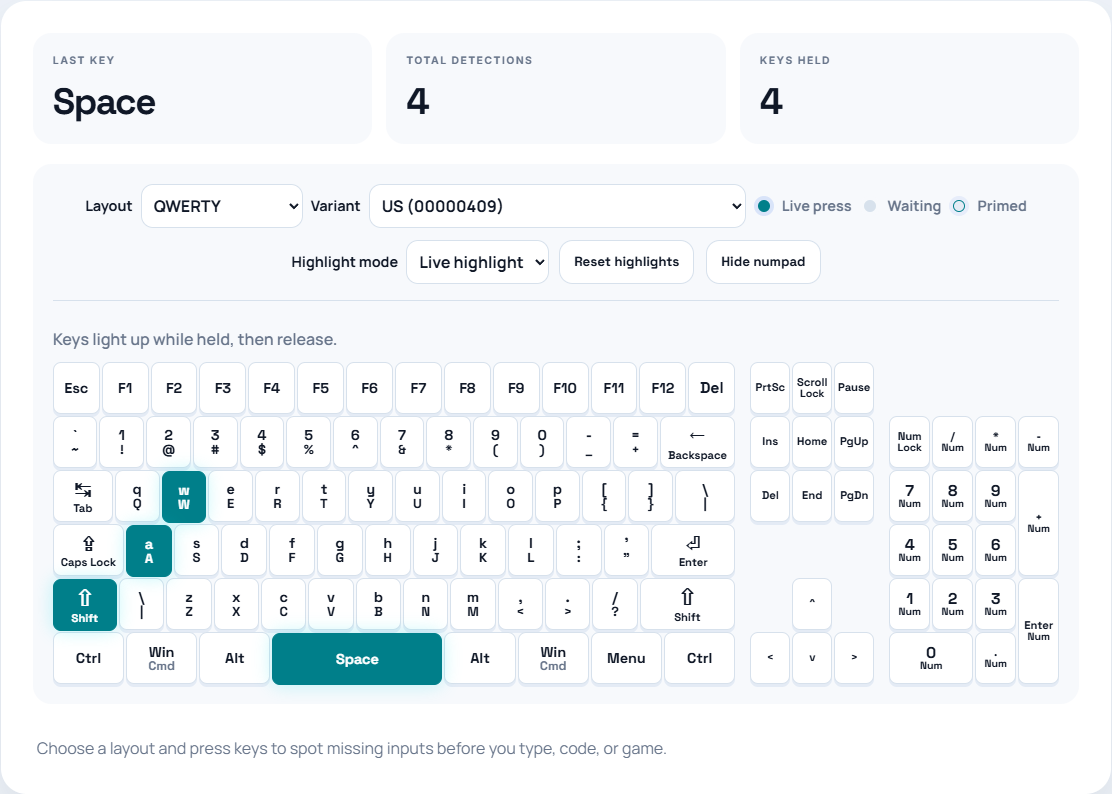
Task: Click the Q key
Action: coord(137,497)
